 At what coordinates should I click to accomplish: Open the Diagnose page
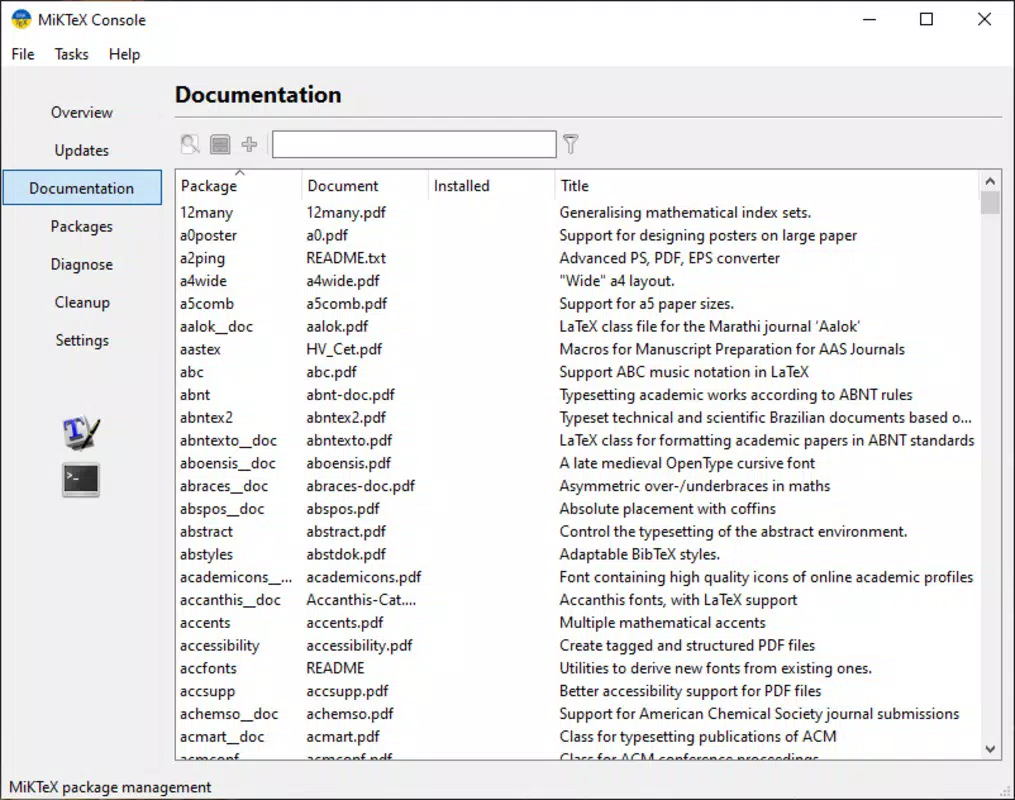[x=82, y=265]
